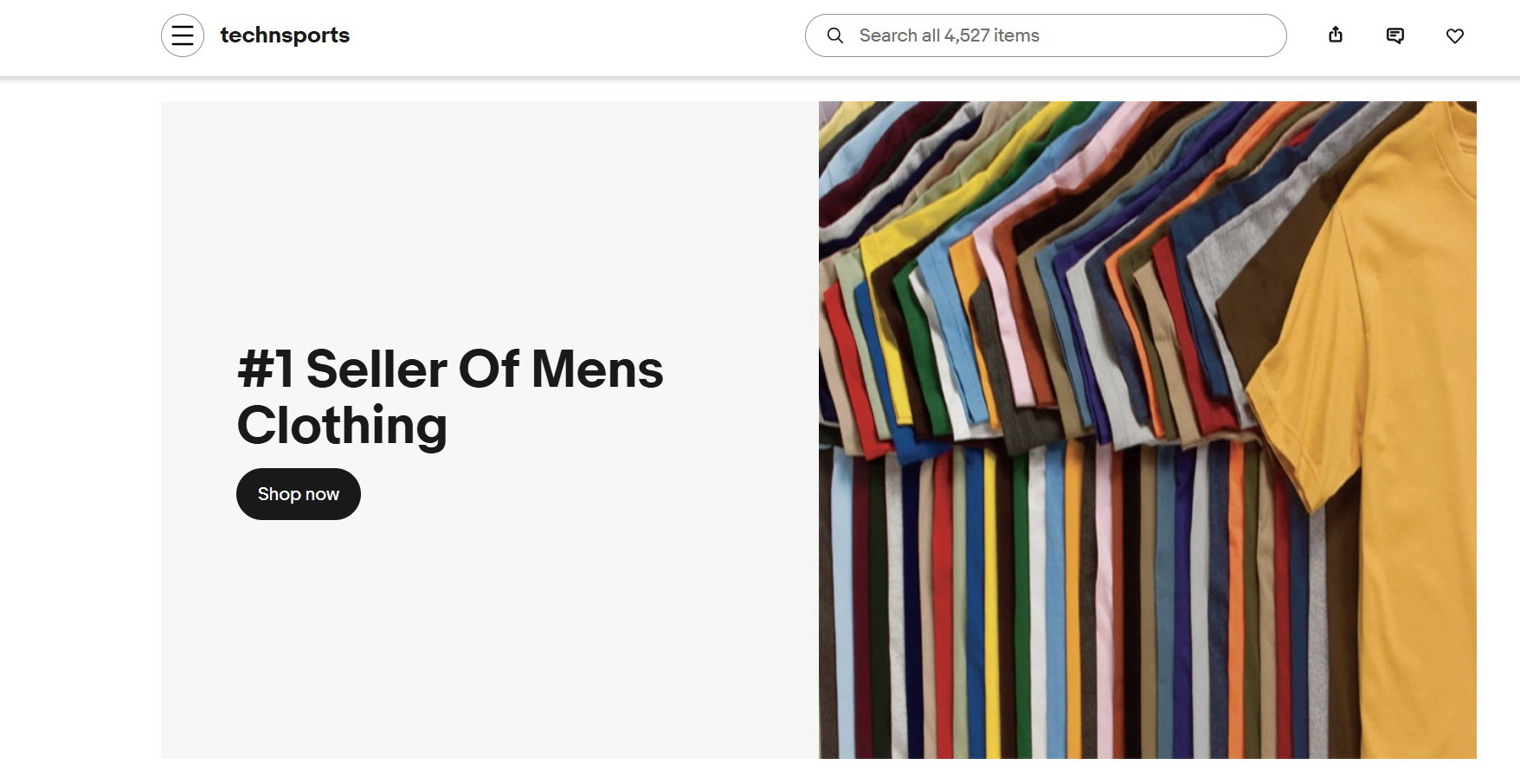Click the "4,527" count in search placeholder

(x=967, y=35)
